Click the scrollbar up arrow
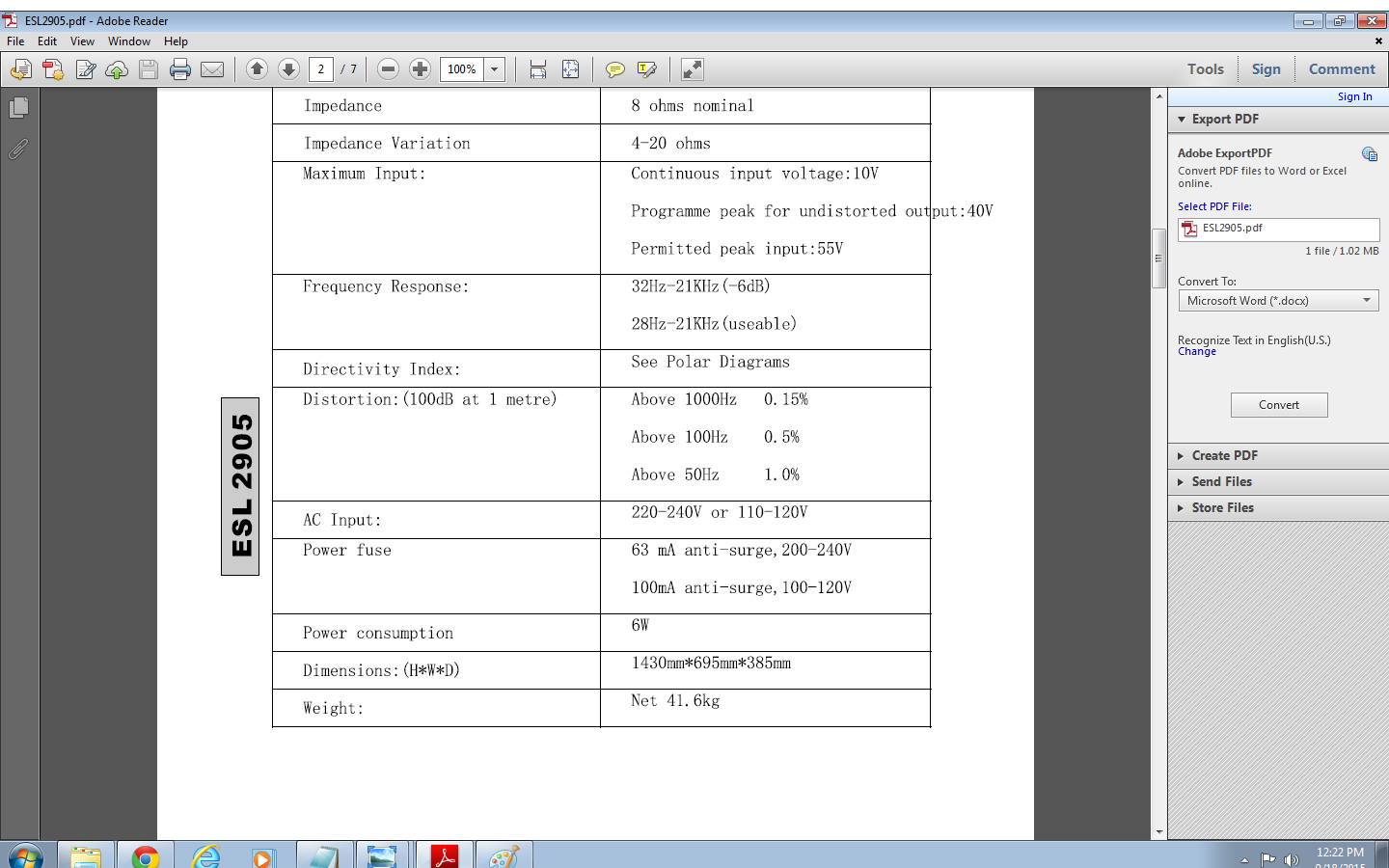 pos(1159,96)
